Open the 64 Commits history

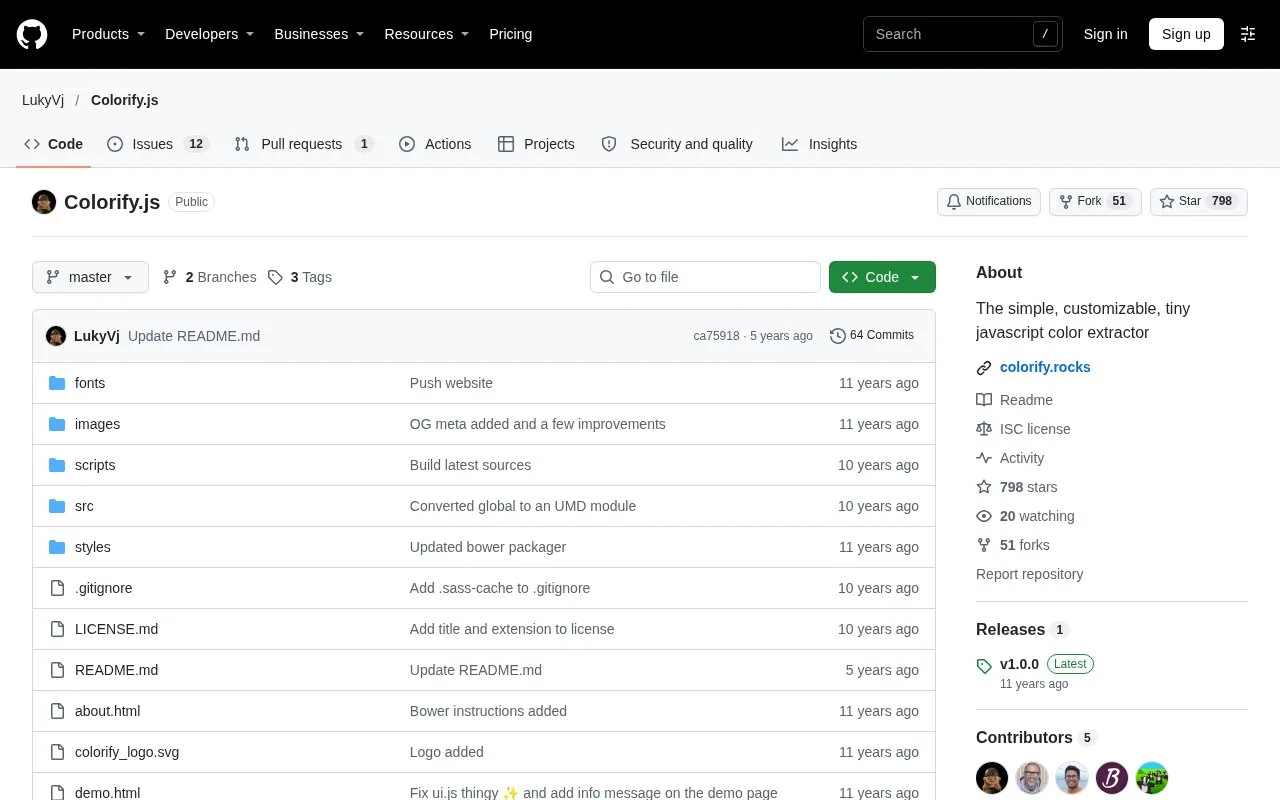[x=872, y=336]
